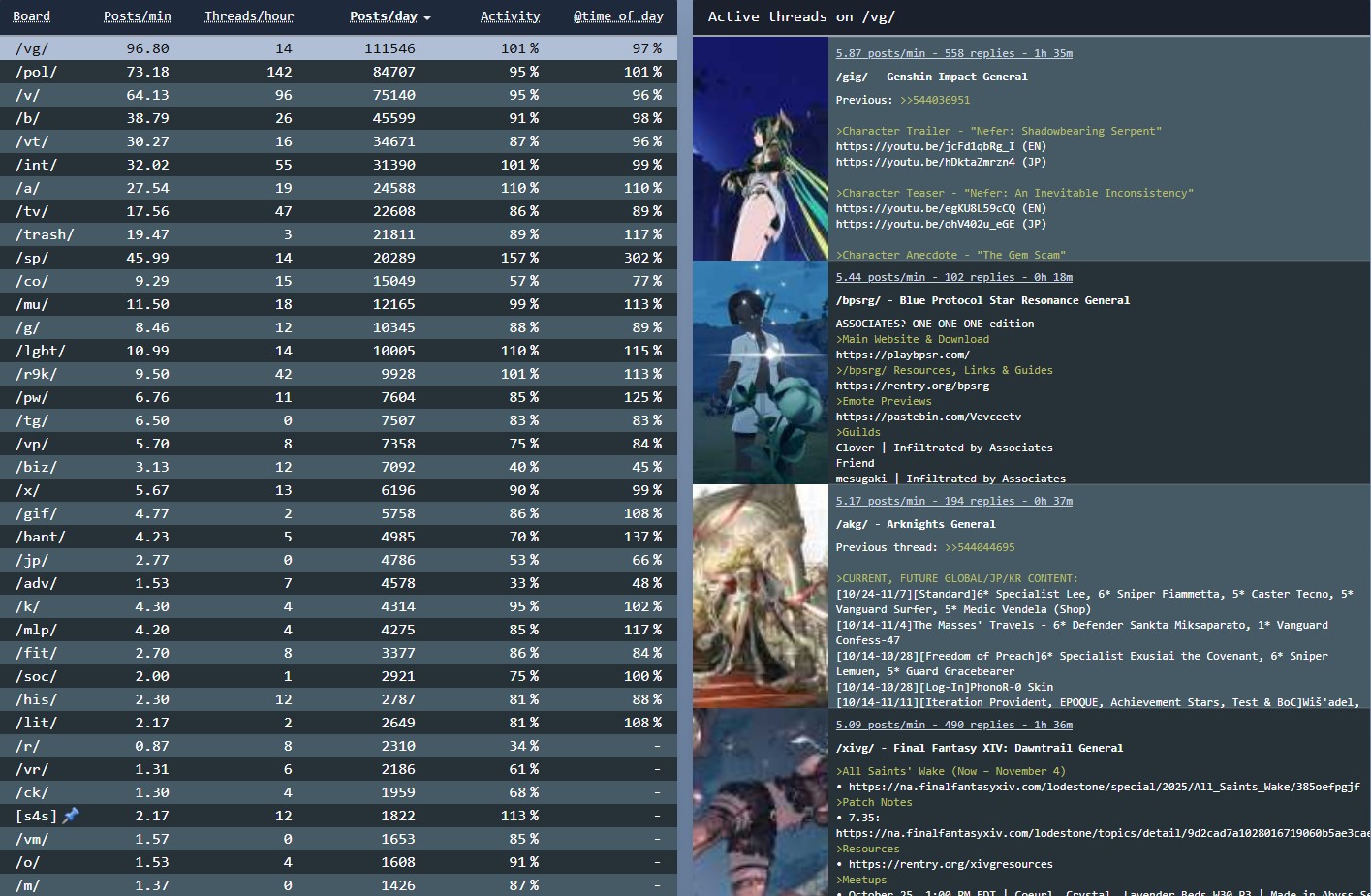Select the /his/ board row
The width and height of the screenshot is (1371, 896).
[338, 699]
